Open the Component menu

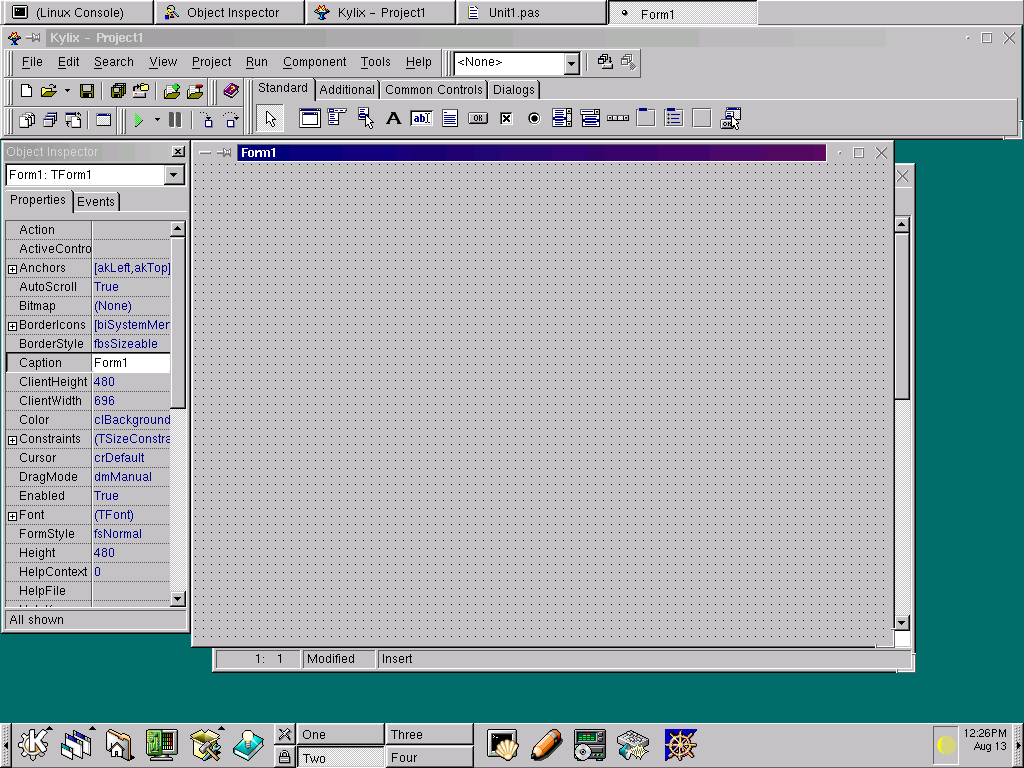pos(314,62)
